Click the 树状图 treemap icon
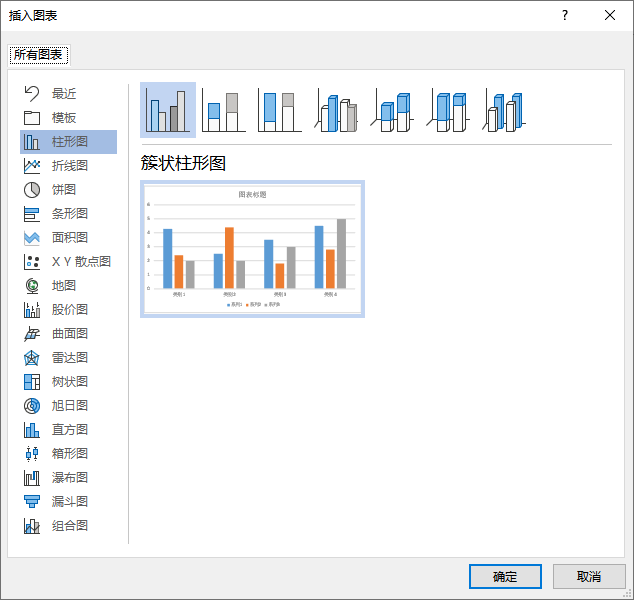 point(32,382)
